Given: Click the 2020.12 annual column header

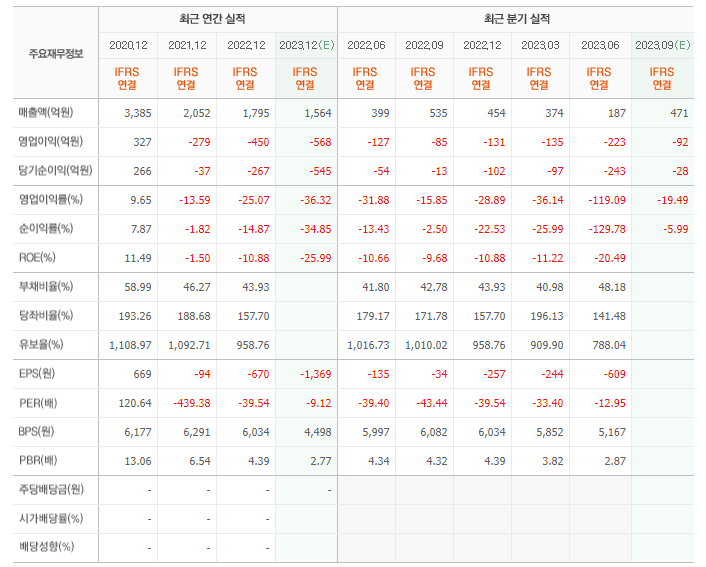Looking at the screenshot, I should tap(128, 45).
